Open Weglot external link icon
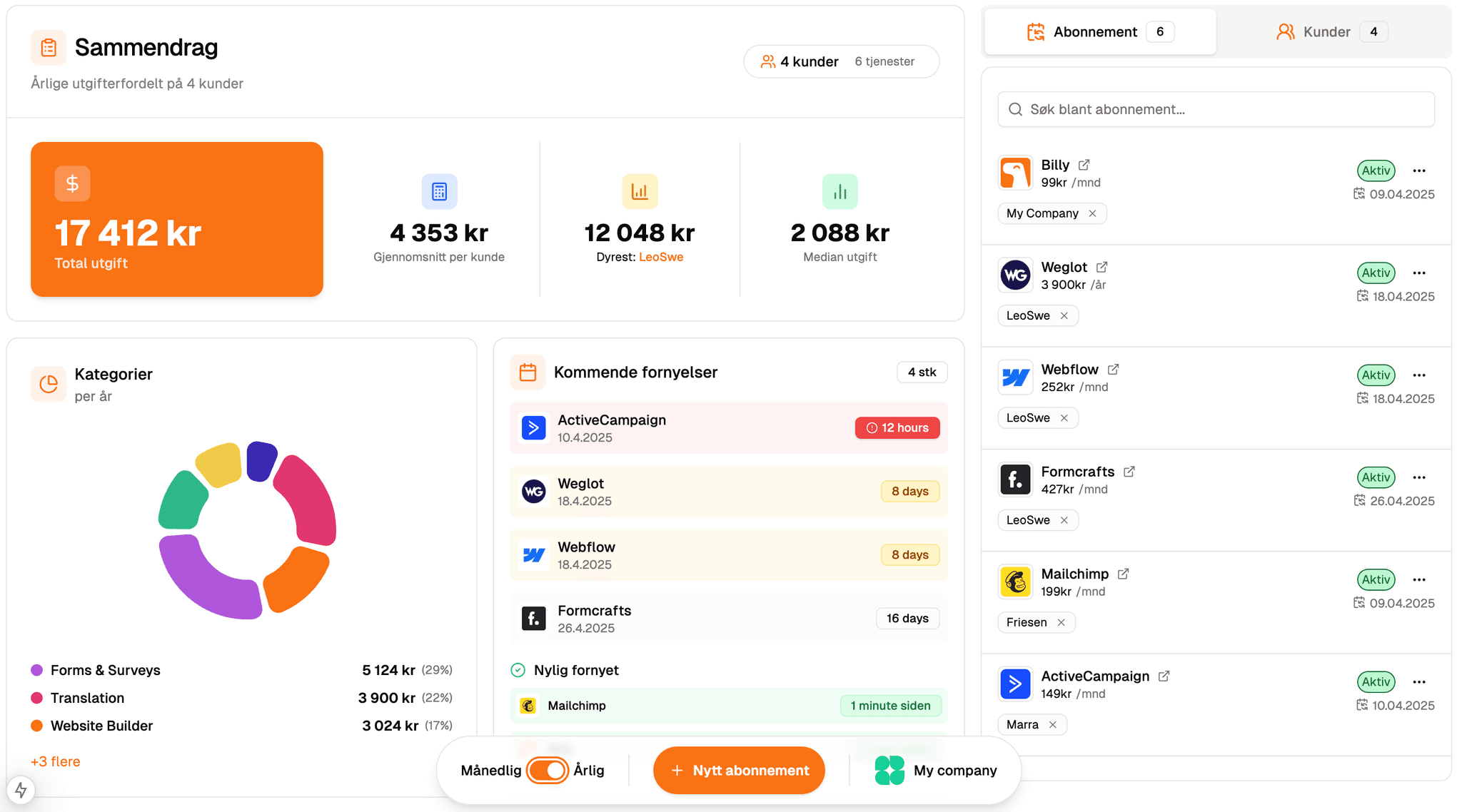Viewport: 1462px width, 812px height. [1101, 267]
